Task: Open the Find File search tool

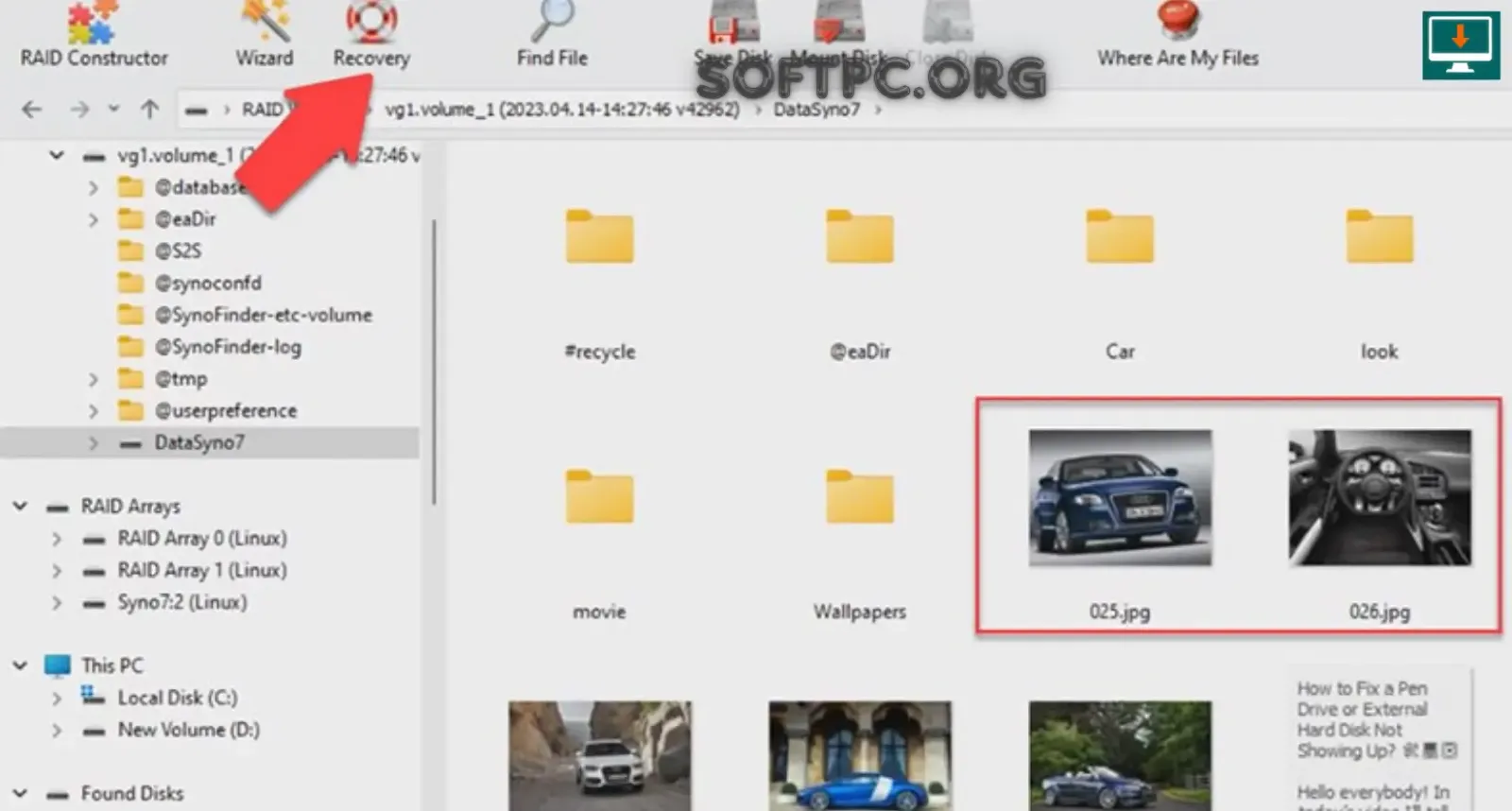Action: 552,36
